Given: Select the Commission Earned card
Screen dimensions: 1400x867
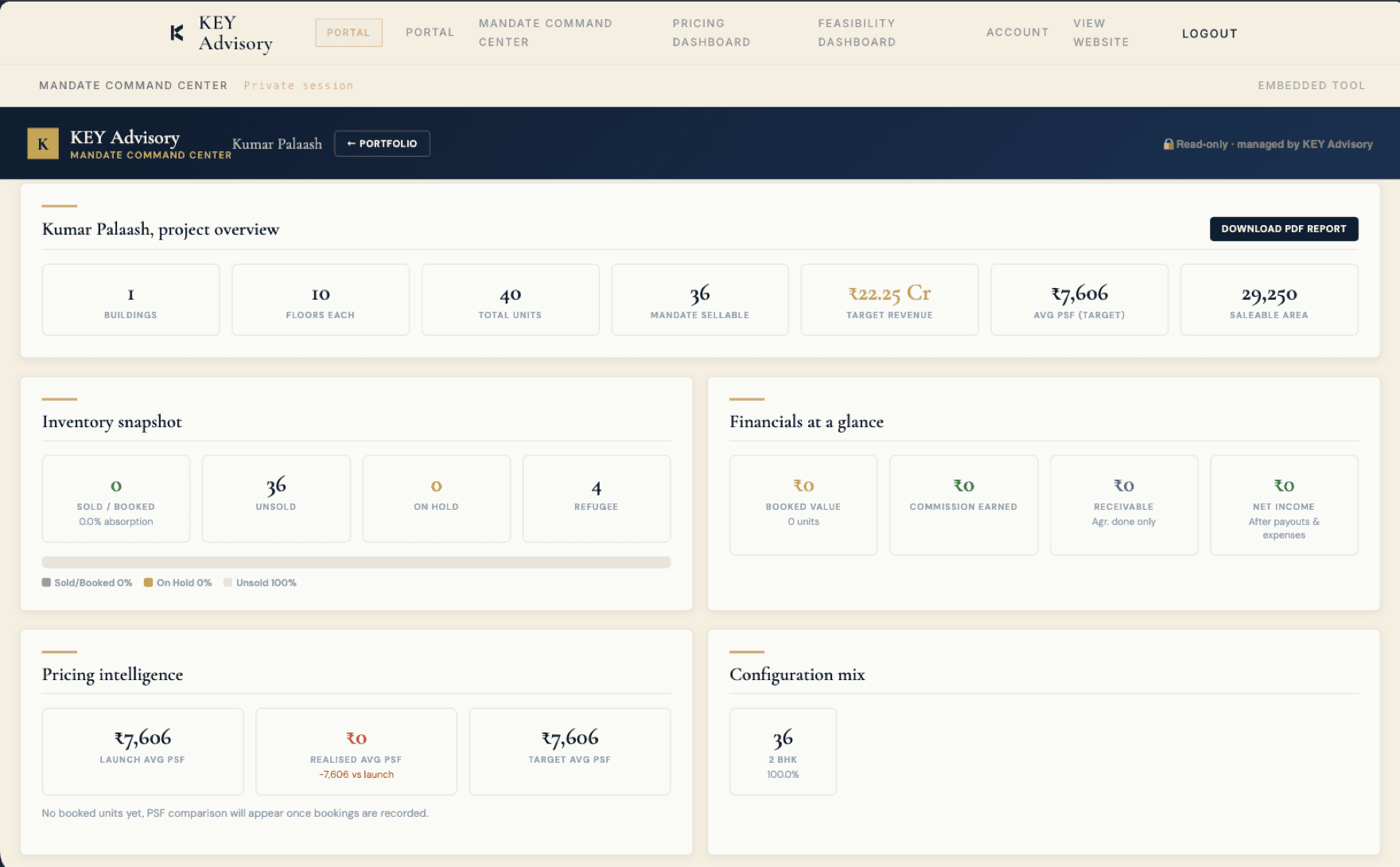Looking at the screenshot, I should [964, 505].
